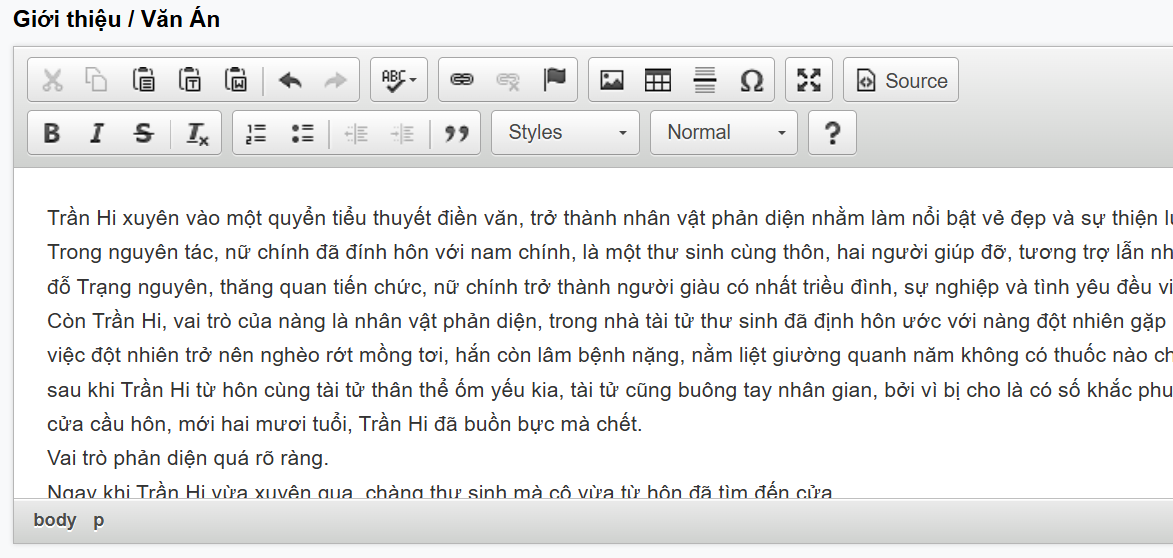Open the spell check ABC dropdown

tap(399, 80)
